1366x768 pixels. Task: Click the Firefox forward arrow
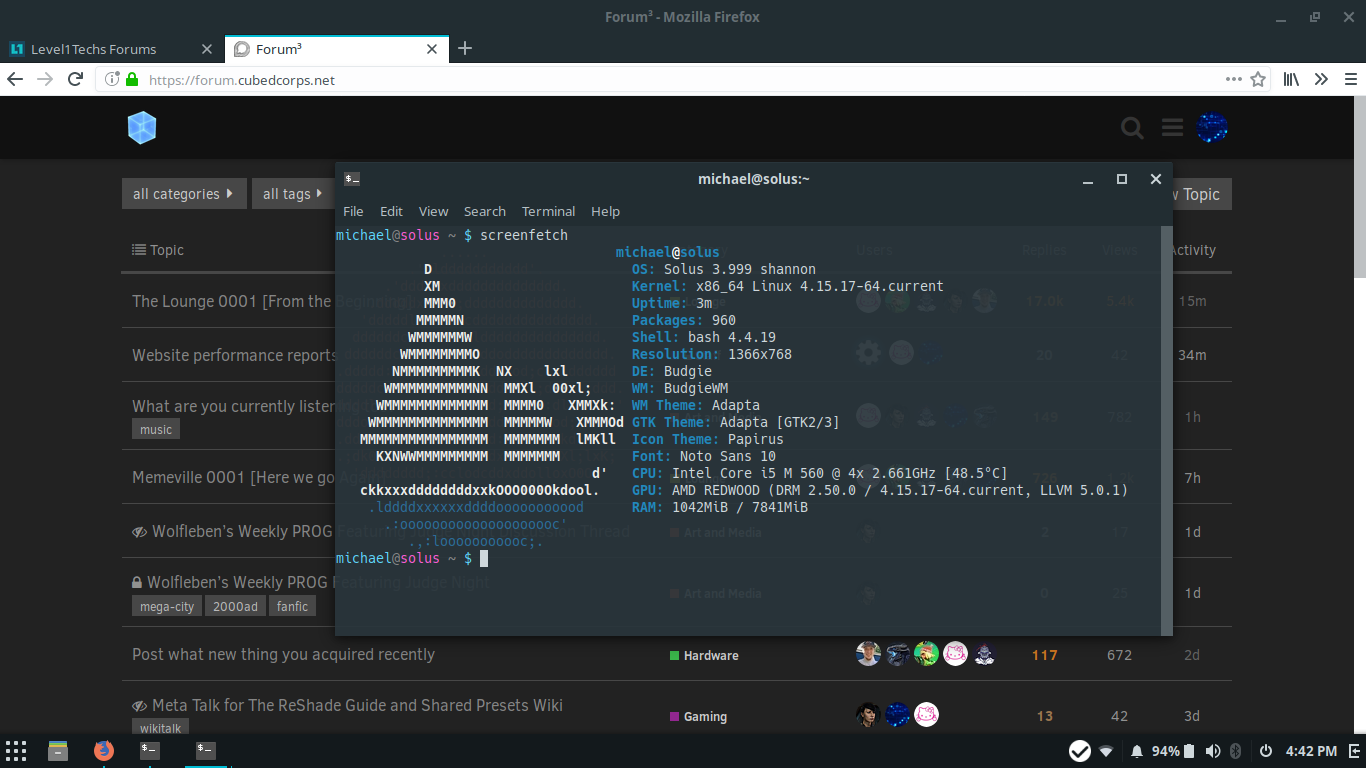coord(45,79)
